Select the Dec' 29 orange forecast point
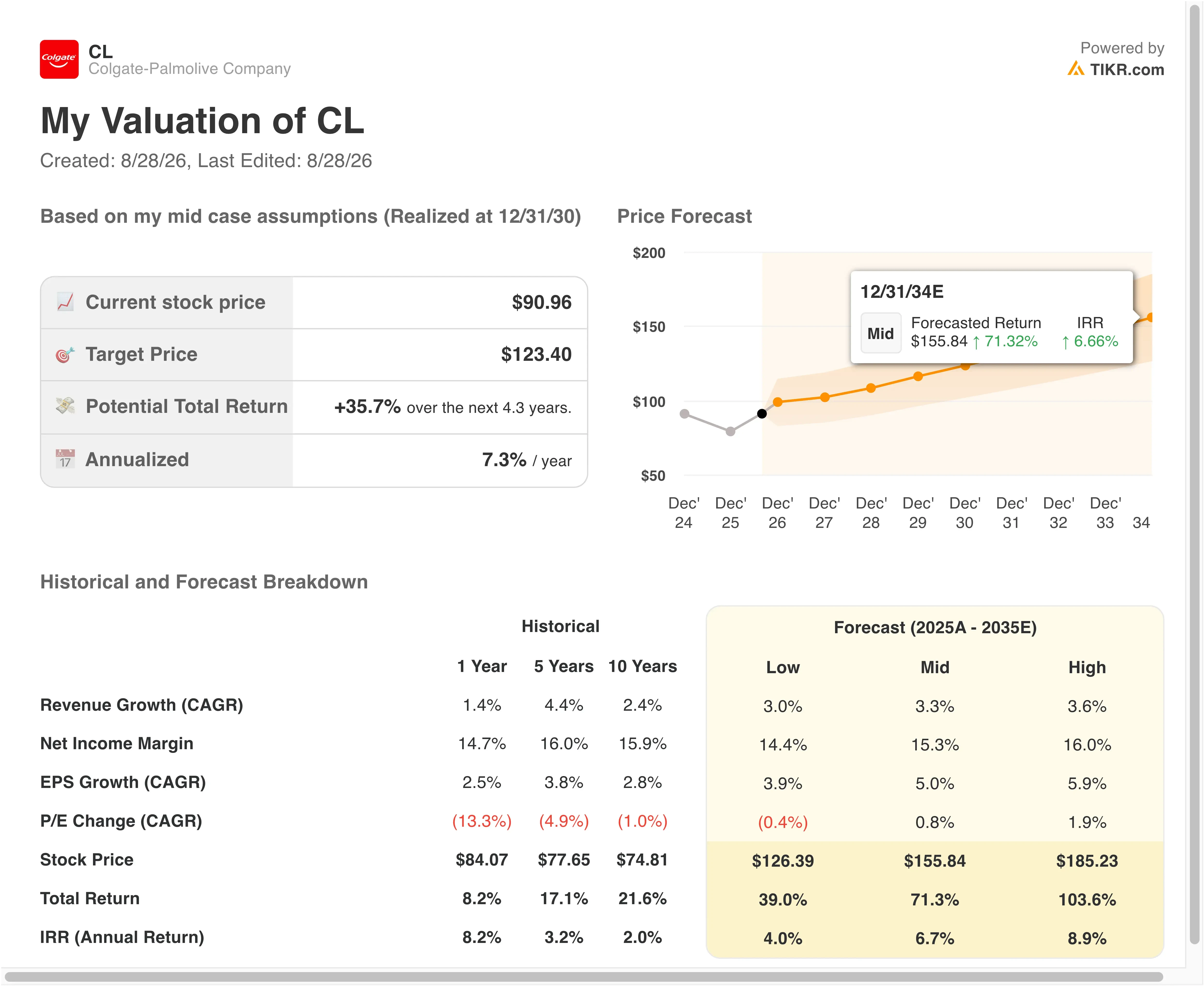The width and height of the screenshot is (1204, 987). coord(918,376)
